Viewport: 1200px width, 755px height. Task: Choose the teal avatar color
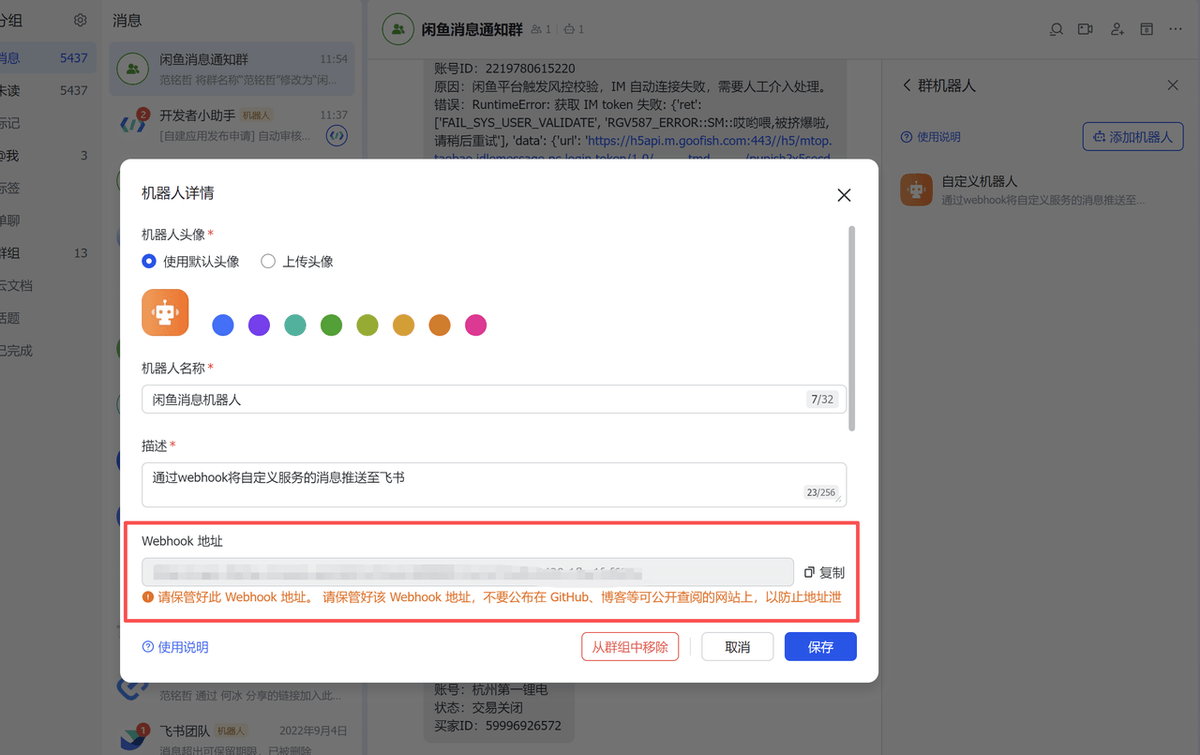click(x=295, y=325)
